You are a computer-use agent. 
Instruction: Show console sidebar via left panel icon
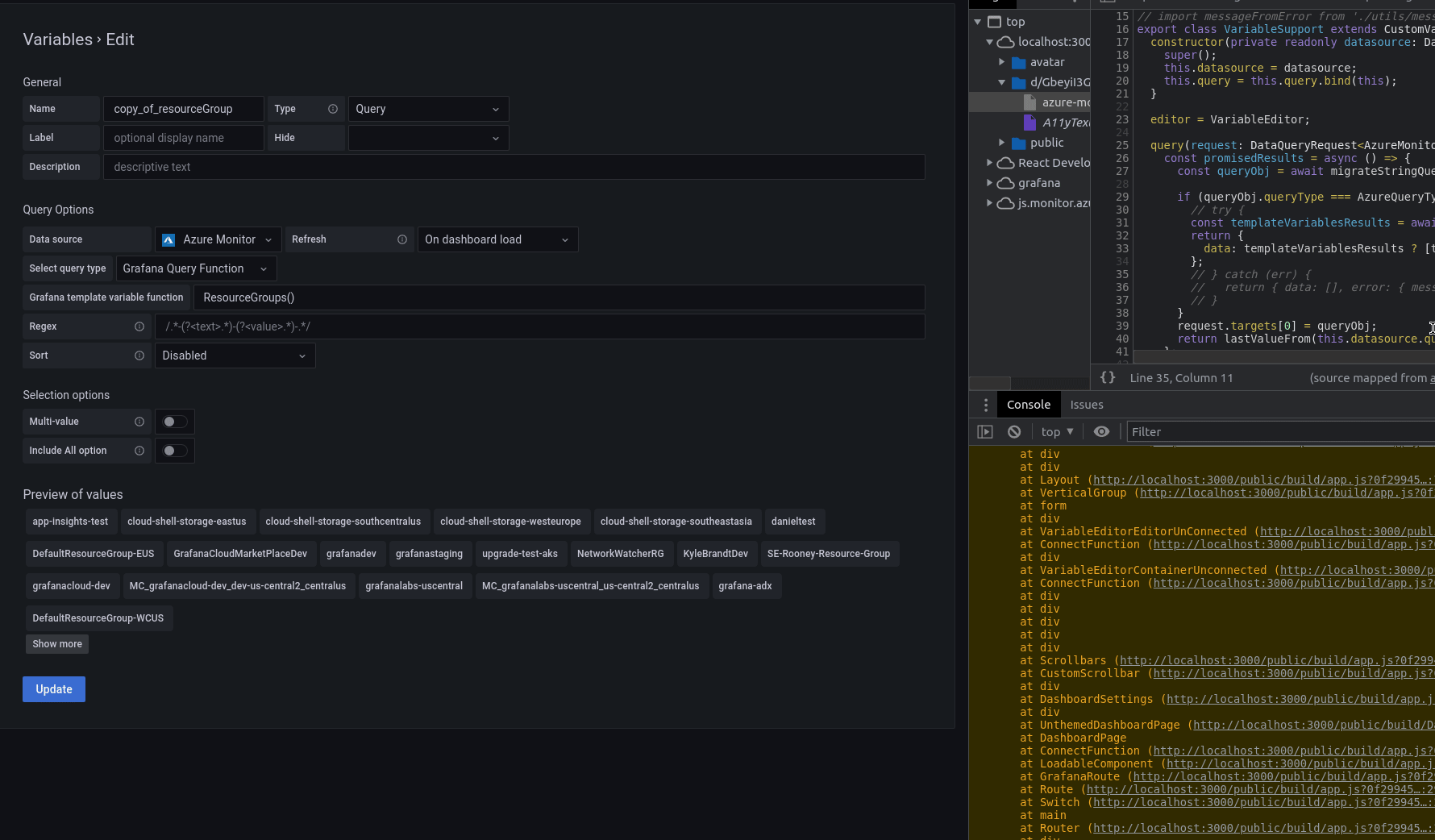point(985,431)
